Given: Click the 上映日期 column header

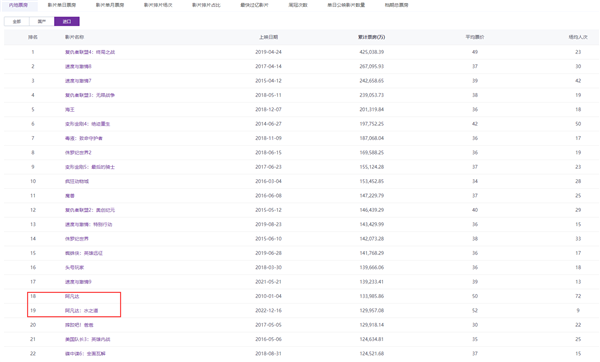Looking at the screenshot, I should point(268,37).
